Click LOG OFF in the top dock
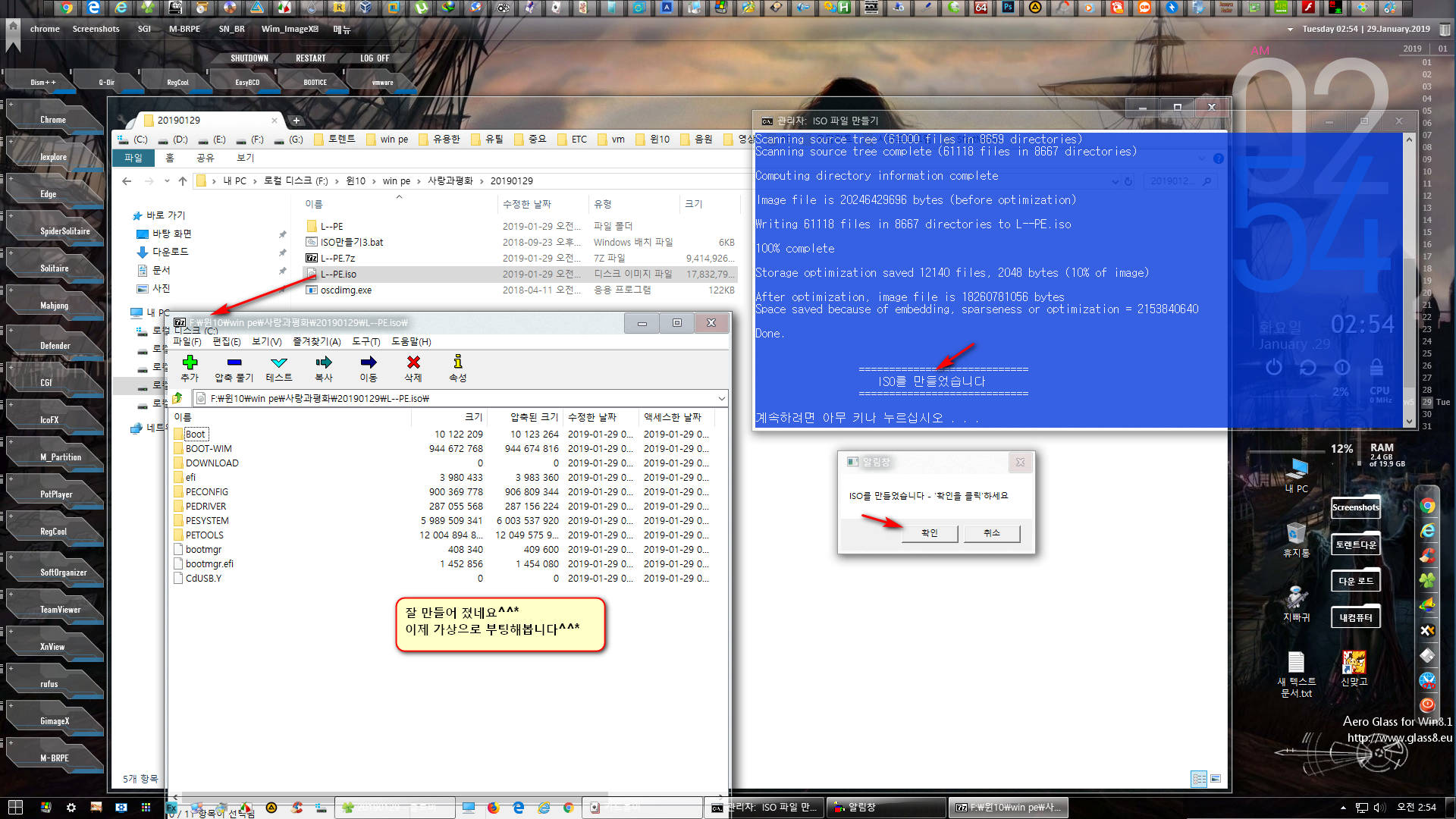 pyautogui.click(x=375, y=58)
